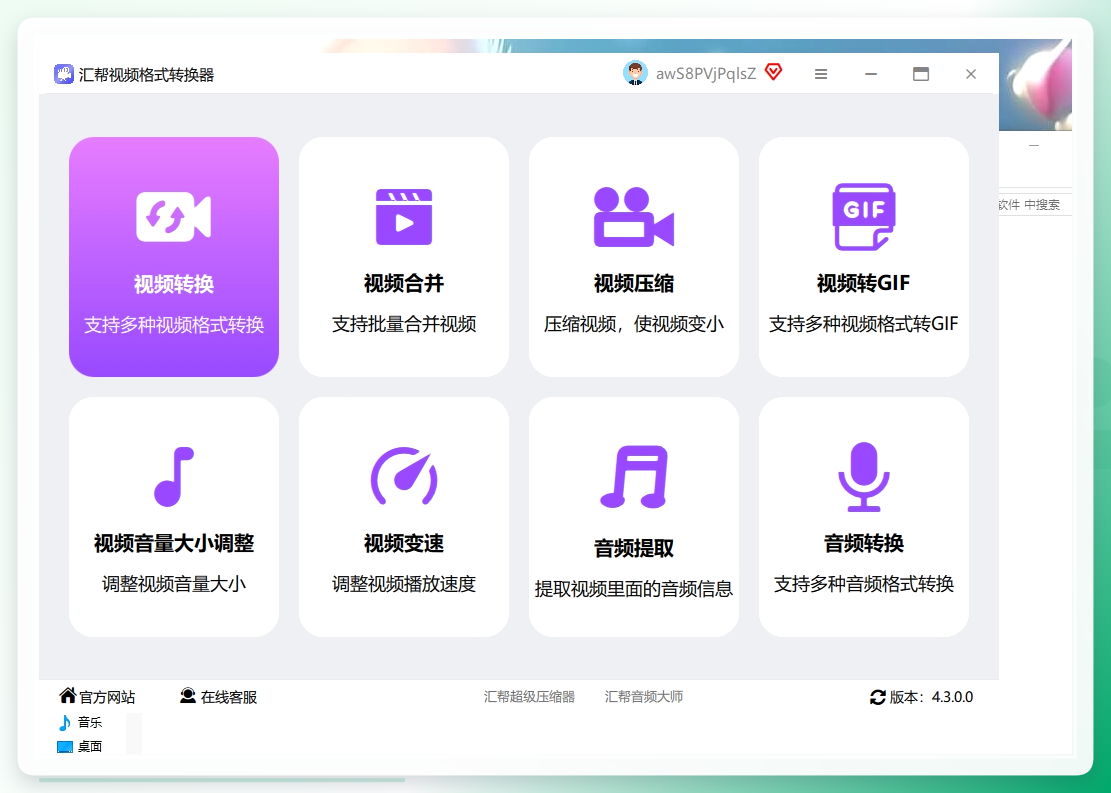
Task: Select 桌面 in the background window
Action: (90, 746)
